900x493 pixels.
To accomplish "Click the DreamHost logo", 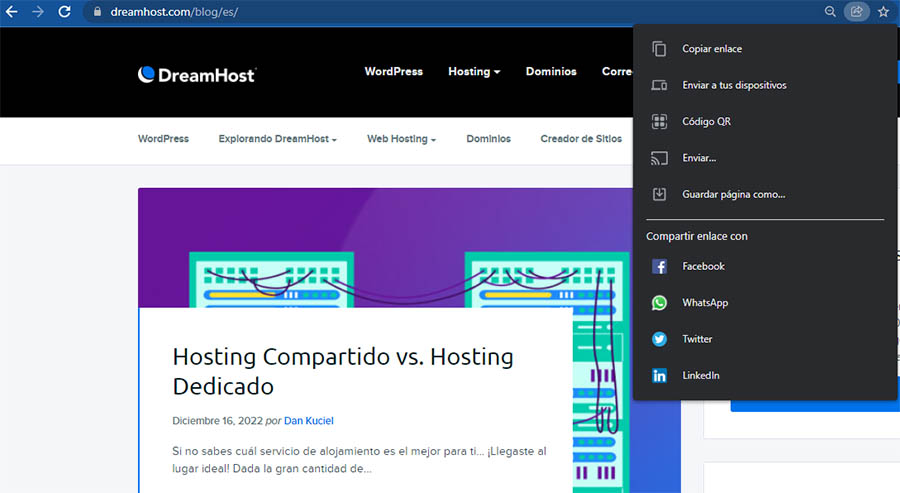I will point(197,74).
